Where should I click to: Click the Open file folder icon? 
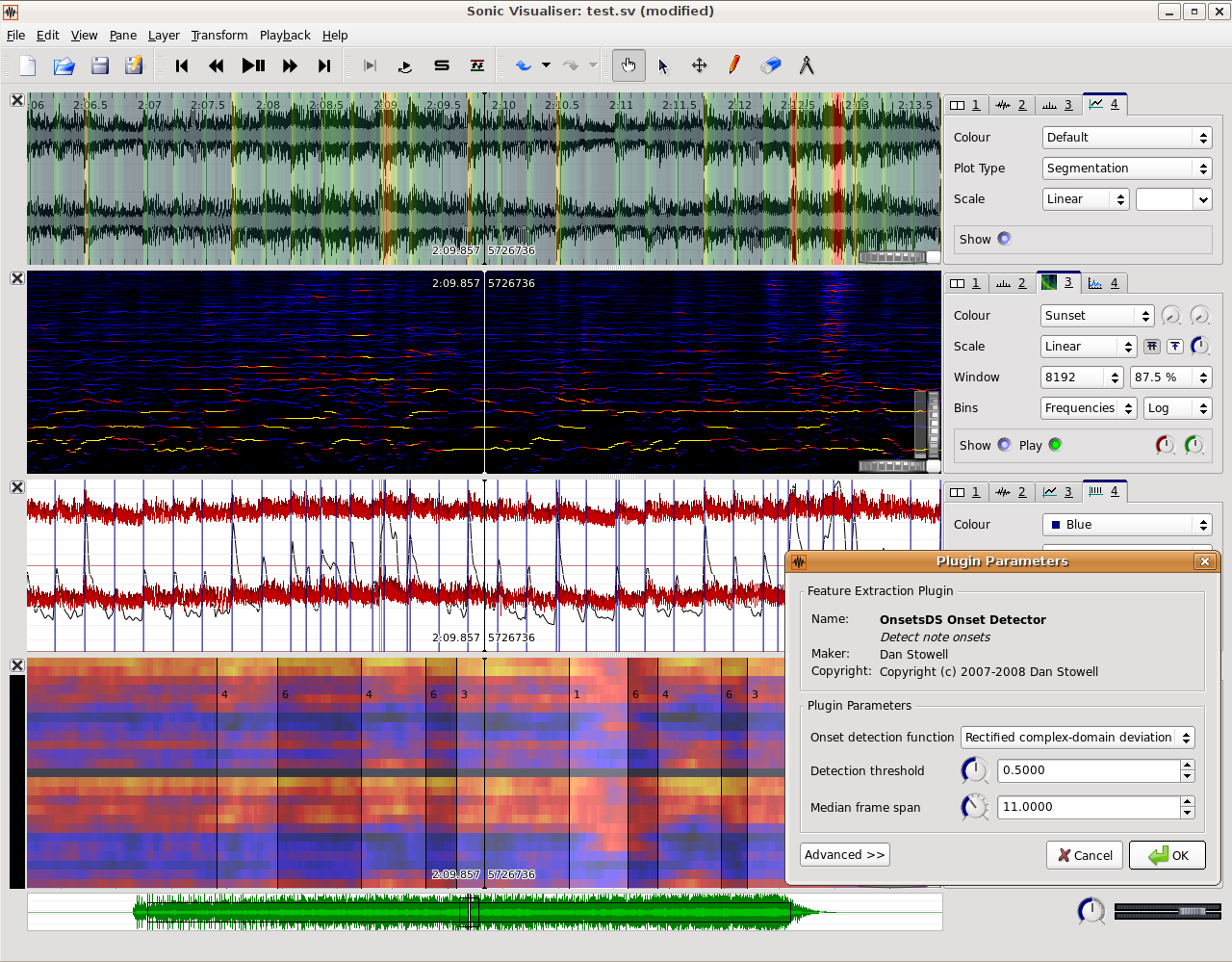pos(64,65)
